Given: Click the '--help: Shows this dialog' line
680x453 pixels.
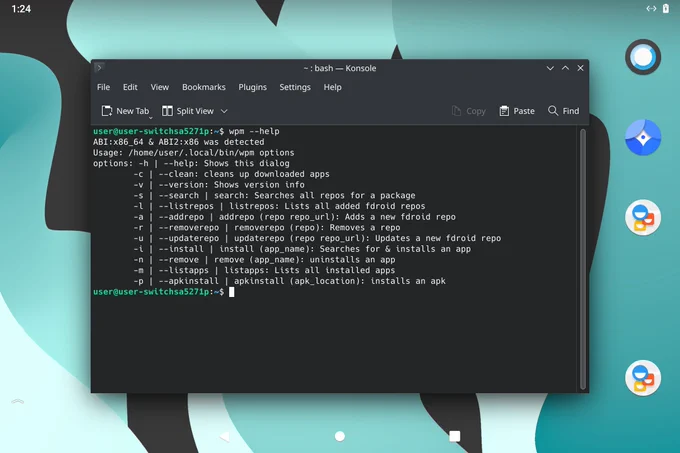Looking at the screenshot, I should tap(191, 163).
